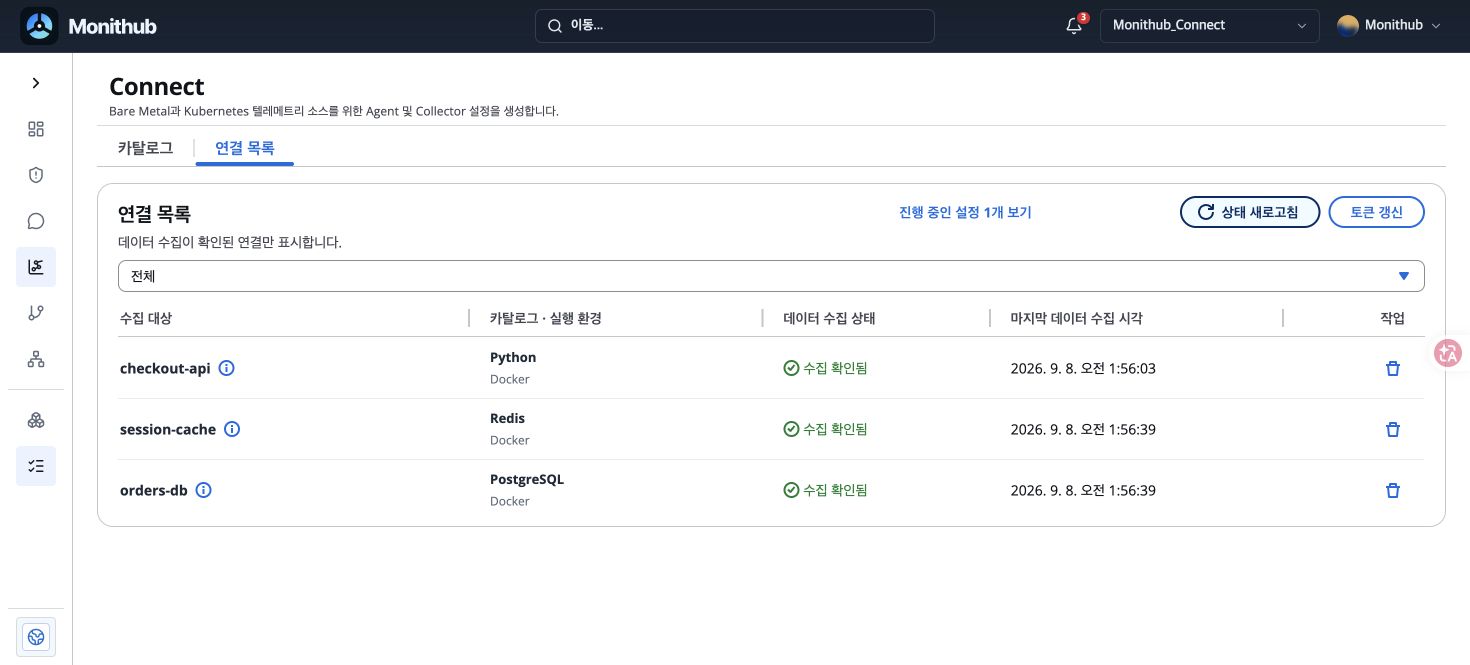
Task: Click the globe icon at sidebar bottom
Action: (x=36, y=637)
